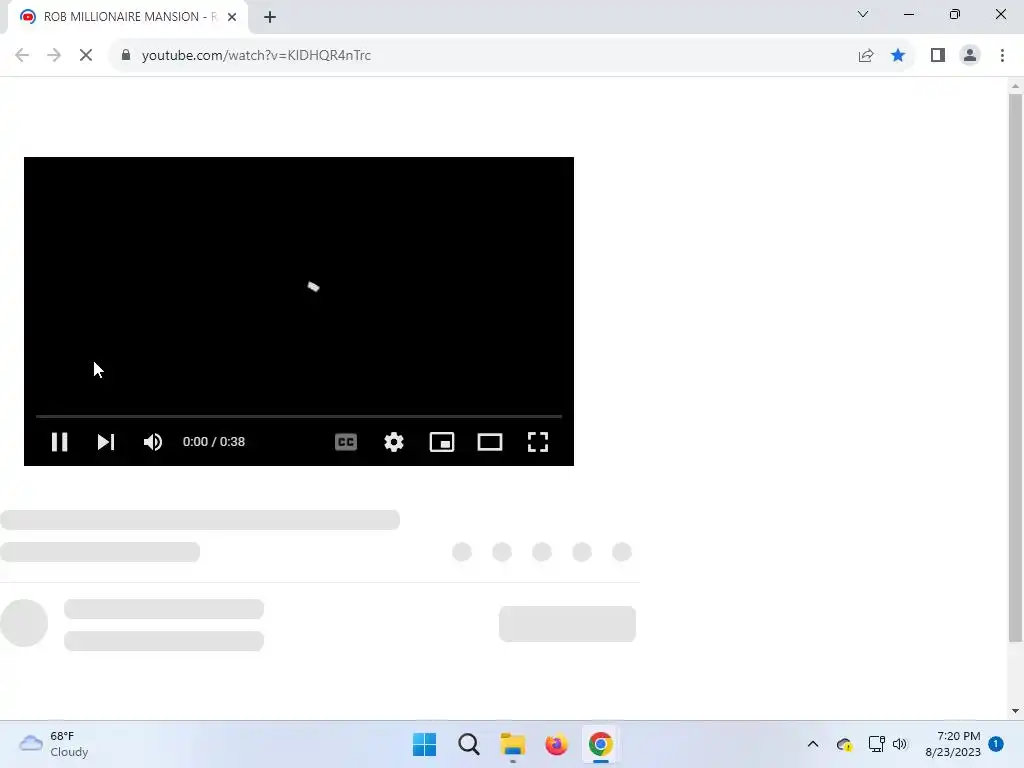Toggle closed captions CC button
This screenshot has width=1024, height=768.
[x=345, y=442]
